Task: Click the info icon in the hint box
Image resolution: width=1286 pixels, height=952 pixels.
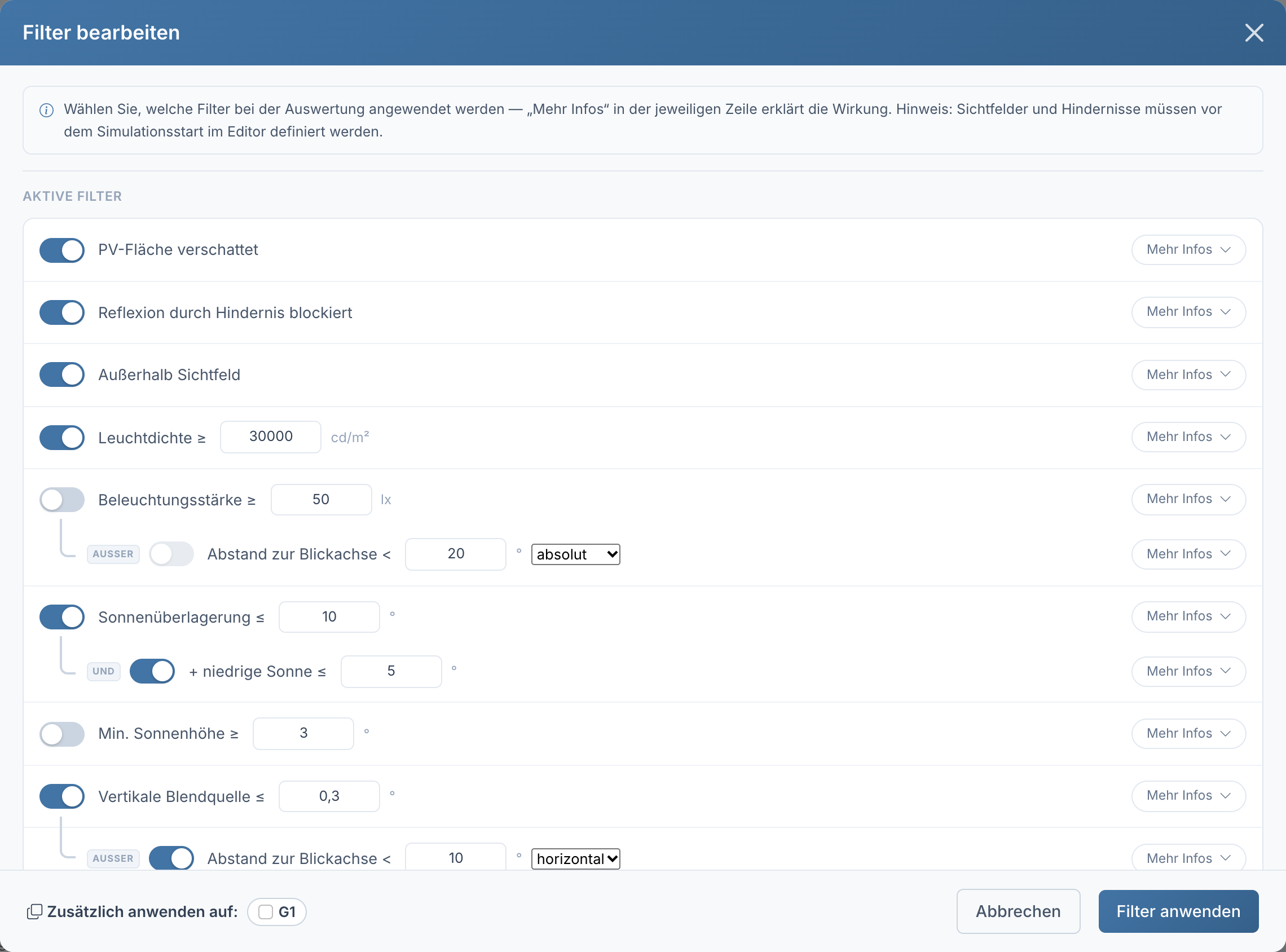Action: [x=46, y=110]
